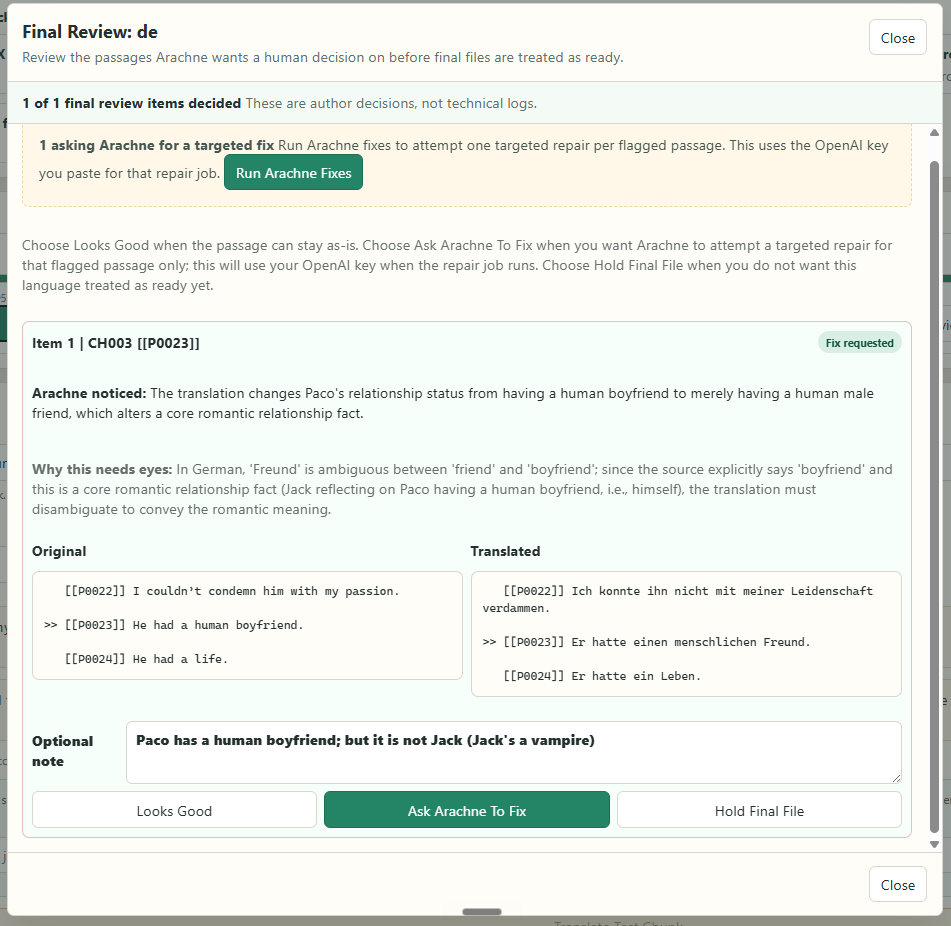The width and height of the screenshot is (951, 926).
Task: Select Ask Arachne To Fix option
Action: click(x=466, y=810)
